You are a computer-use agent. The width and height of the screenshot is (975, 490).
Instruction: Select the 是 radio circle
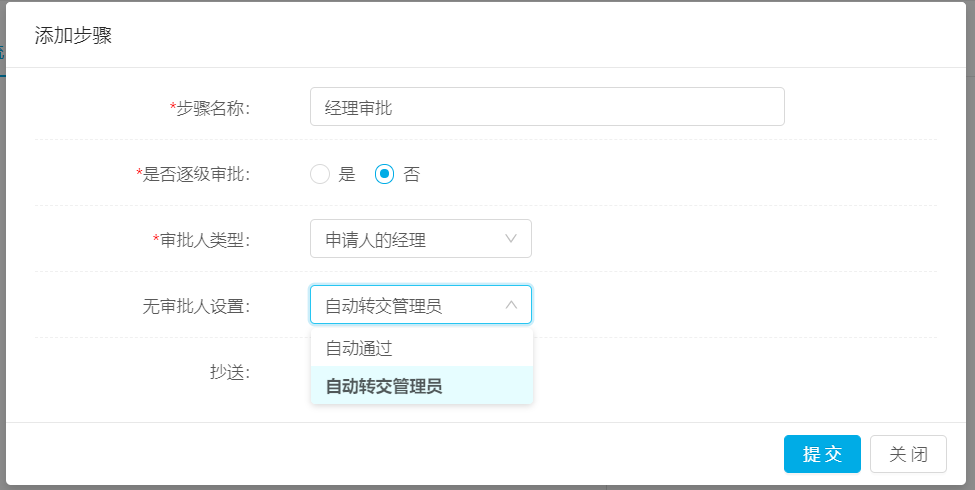click(x=320, y=174)
